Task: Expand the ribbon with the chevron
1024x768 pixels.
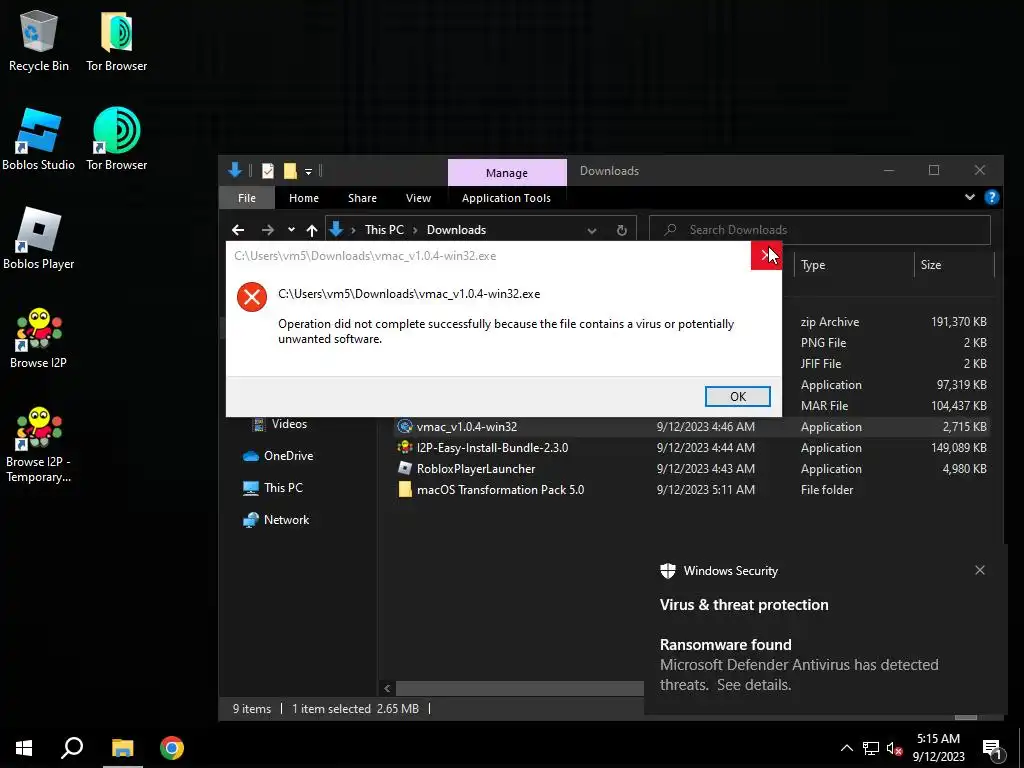Action: (970, 197)
